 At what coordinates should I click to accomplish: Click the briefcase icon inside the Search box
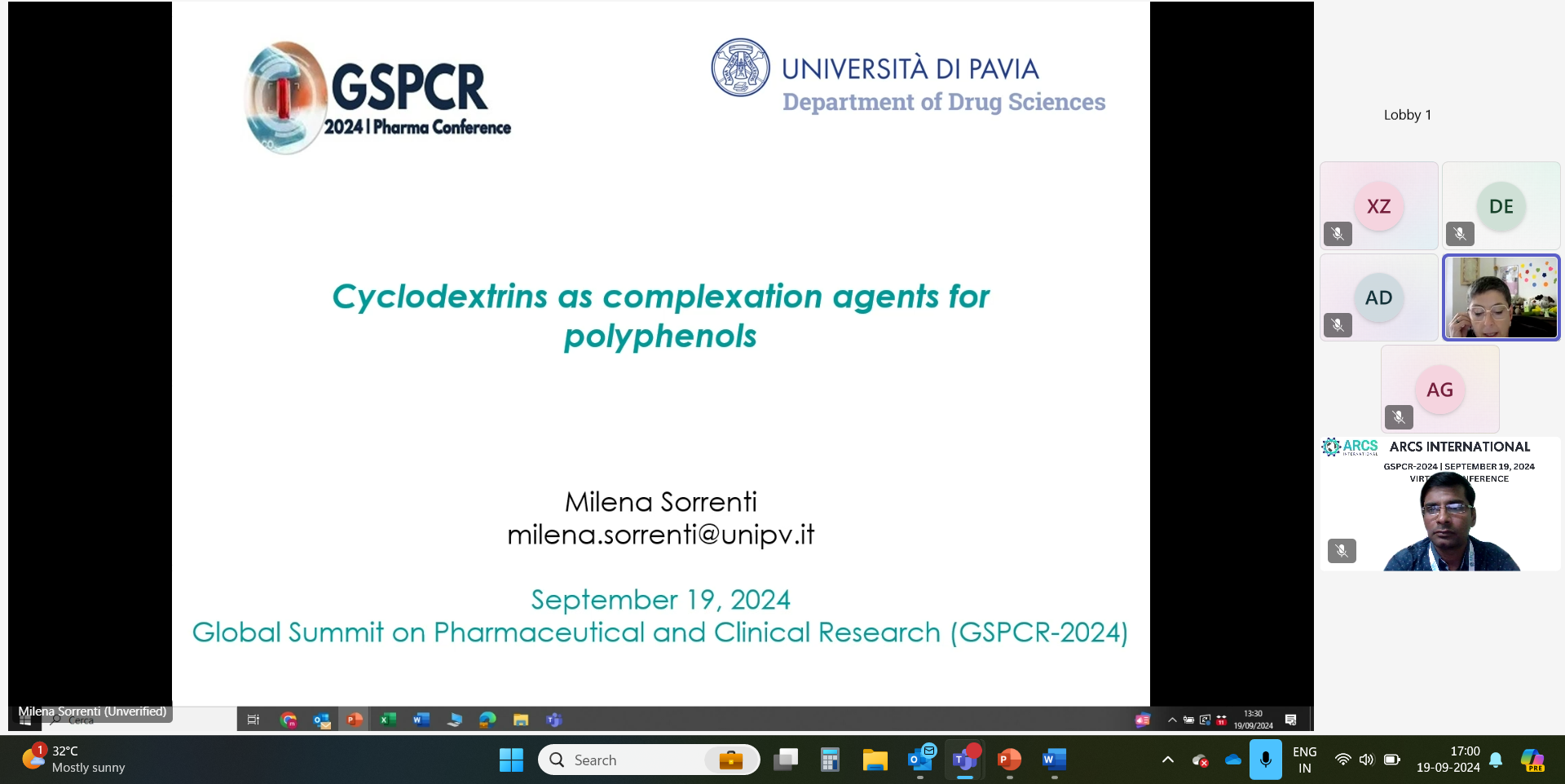[731, 760]
